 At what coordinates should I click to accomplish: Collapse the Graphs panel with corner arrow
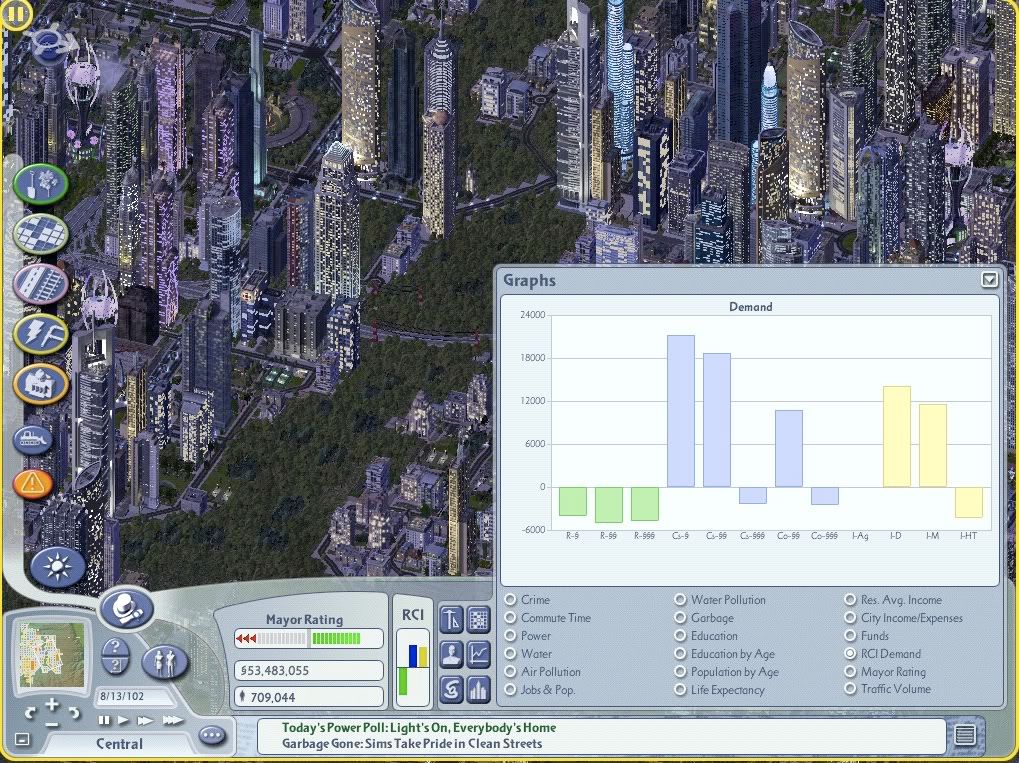click(x=989, y=279)
